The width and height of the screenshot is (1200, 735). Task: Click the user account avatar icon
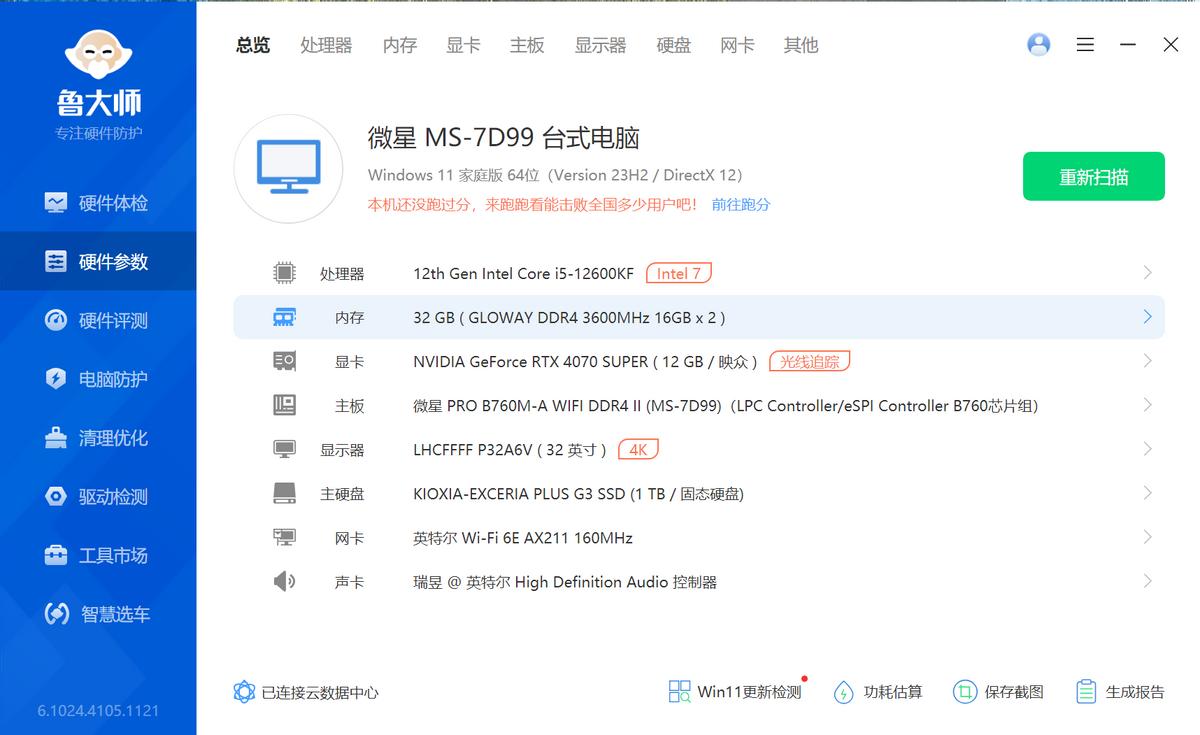1039,45
